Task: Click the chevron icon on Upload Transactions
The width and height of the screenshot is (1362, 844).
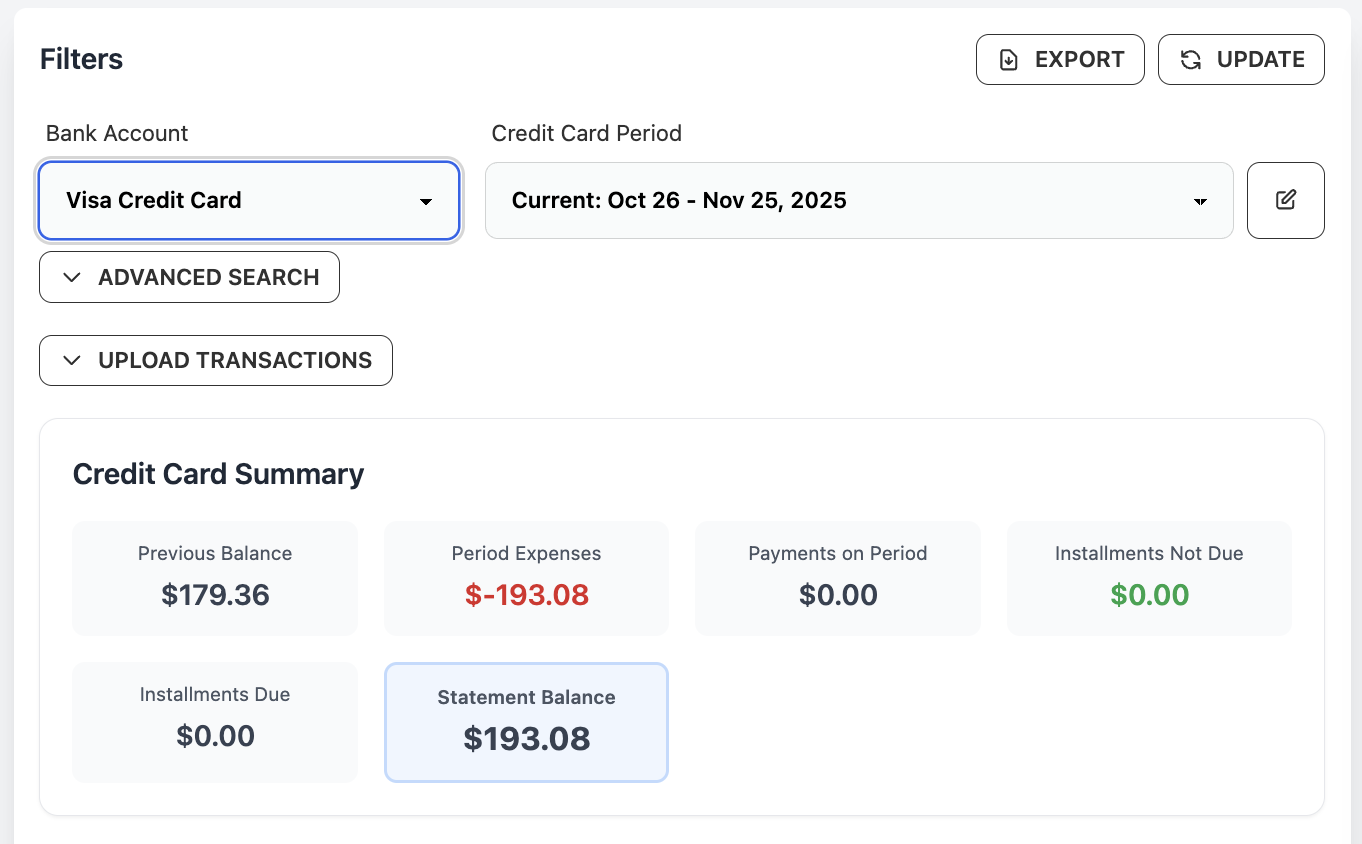Action: pos(71,360)
